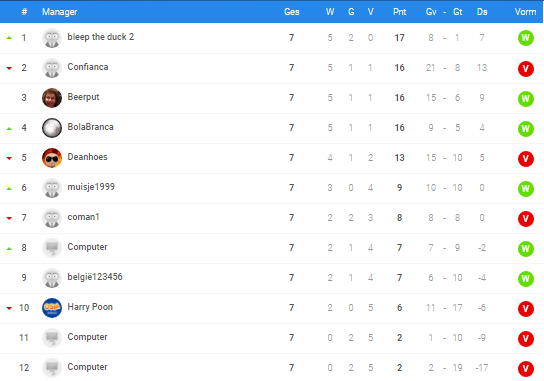Sort table by Ges column header
The image size is (544, 381).
pyautogui.click(x=291, y=12)
